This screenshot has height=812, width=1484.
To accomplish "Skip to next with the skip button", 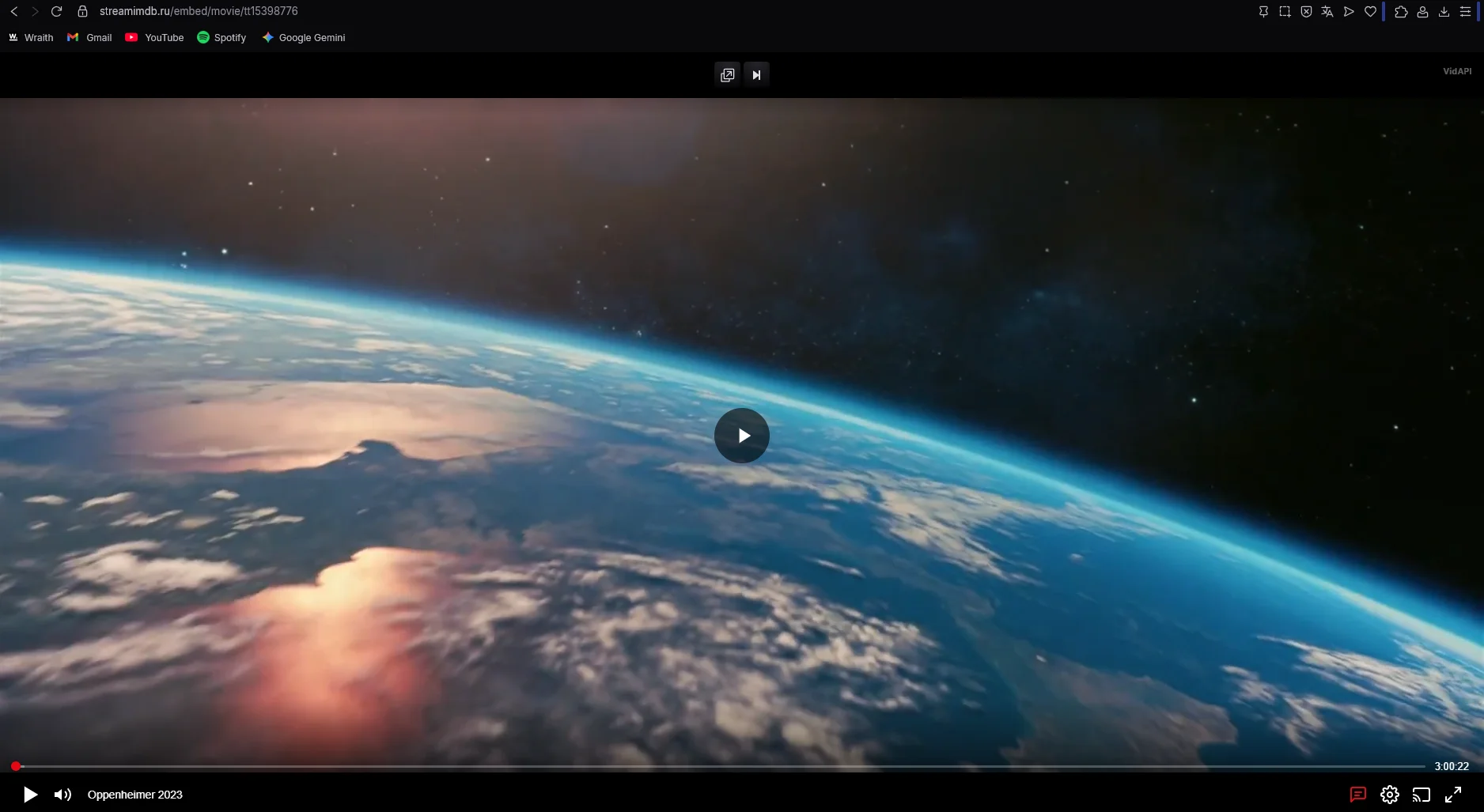I will pos(756,75).
